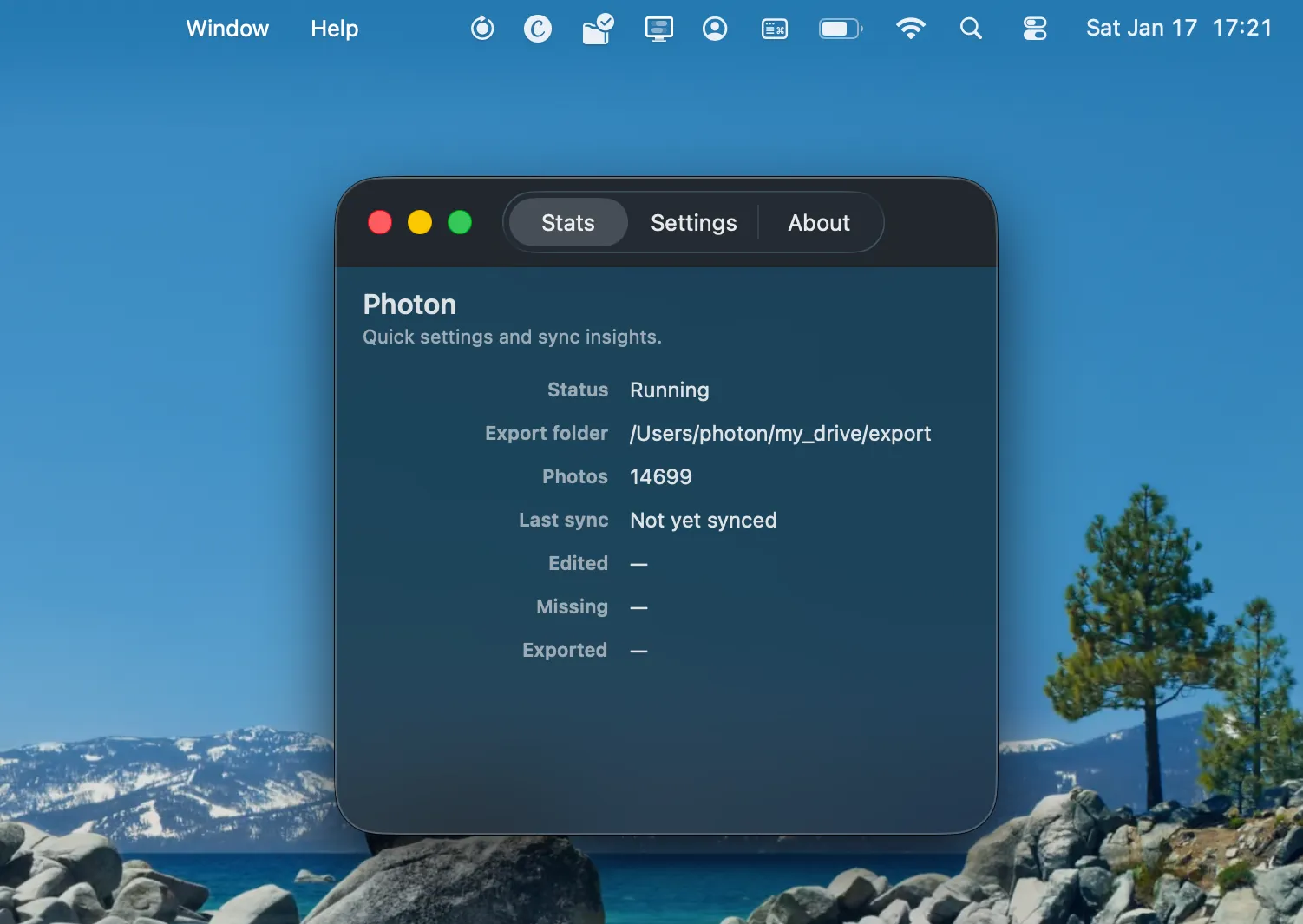Click 'Quick settings and sync insights.' subtitle
The height and width of the screenshot is (924, 1303).
(512, 337)
